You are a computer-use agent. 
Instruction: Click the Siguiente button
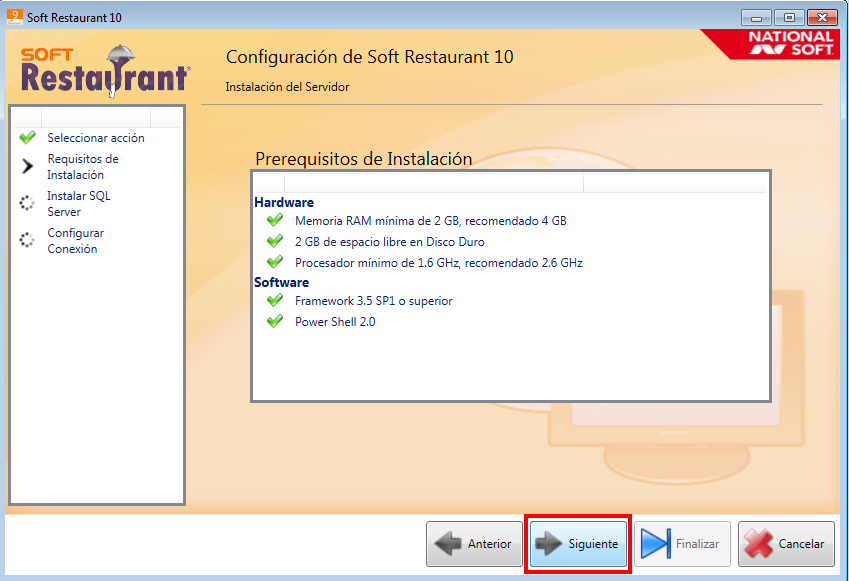point(578,544)
